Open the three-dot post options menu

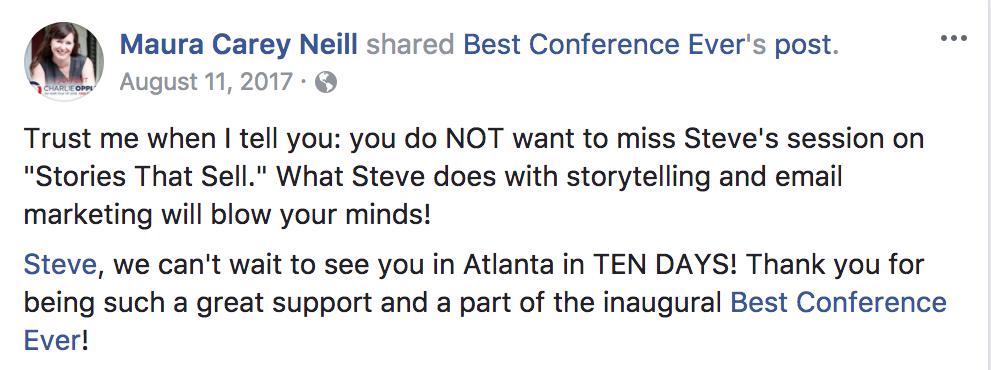click(953, 39)
